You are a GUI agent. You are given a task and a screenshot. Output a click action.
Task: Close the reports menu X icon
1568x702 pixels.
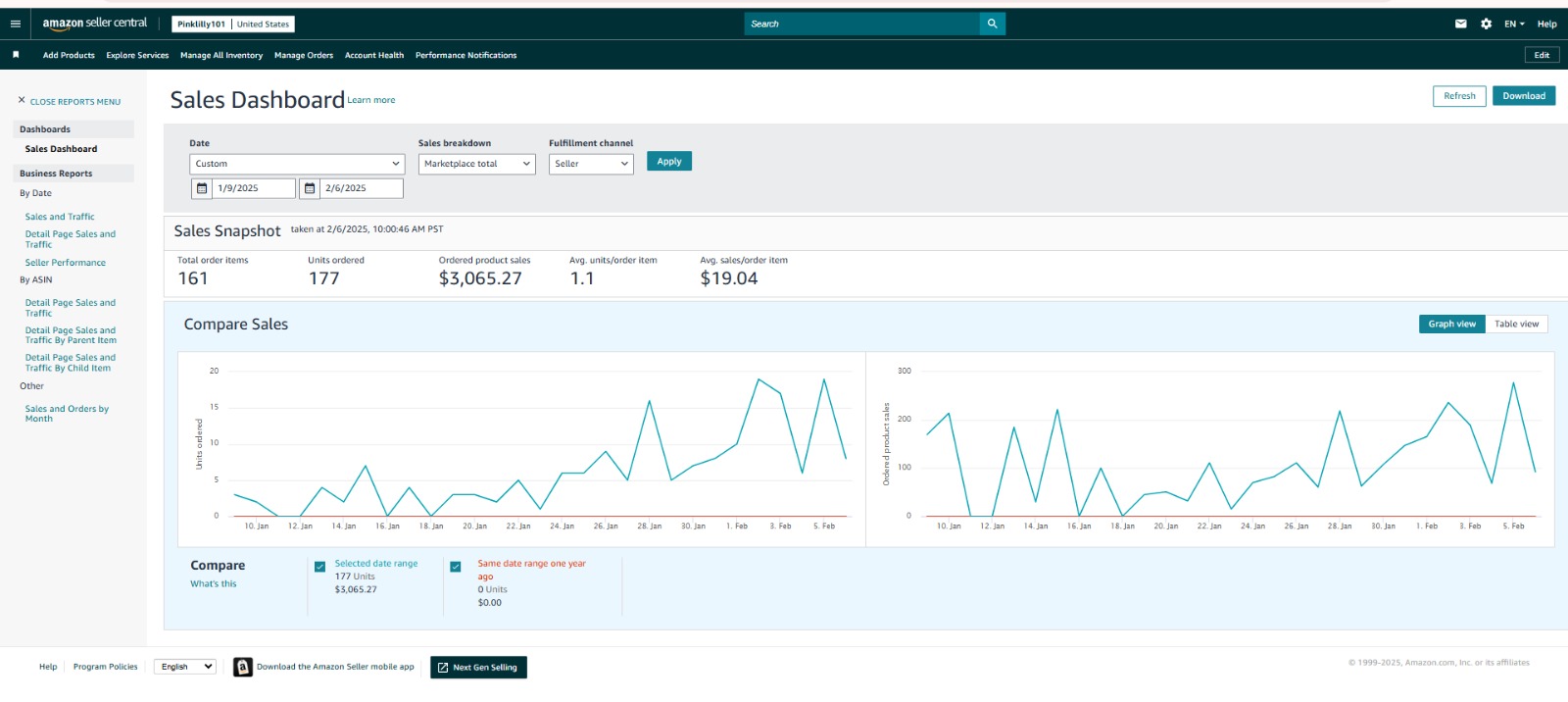[x=22, y=100]
